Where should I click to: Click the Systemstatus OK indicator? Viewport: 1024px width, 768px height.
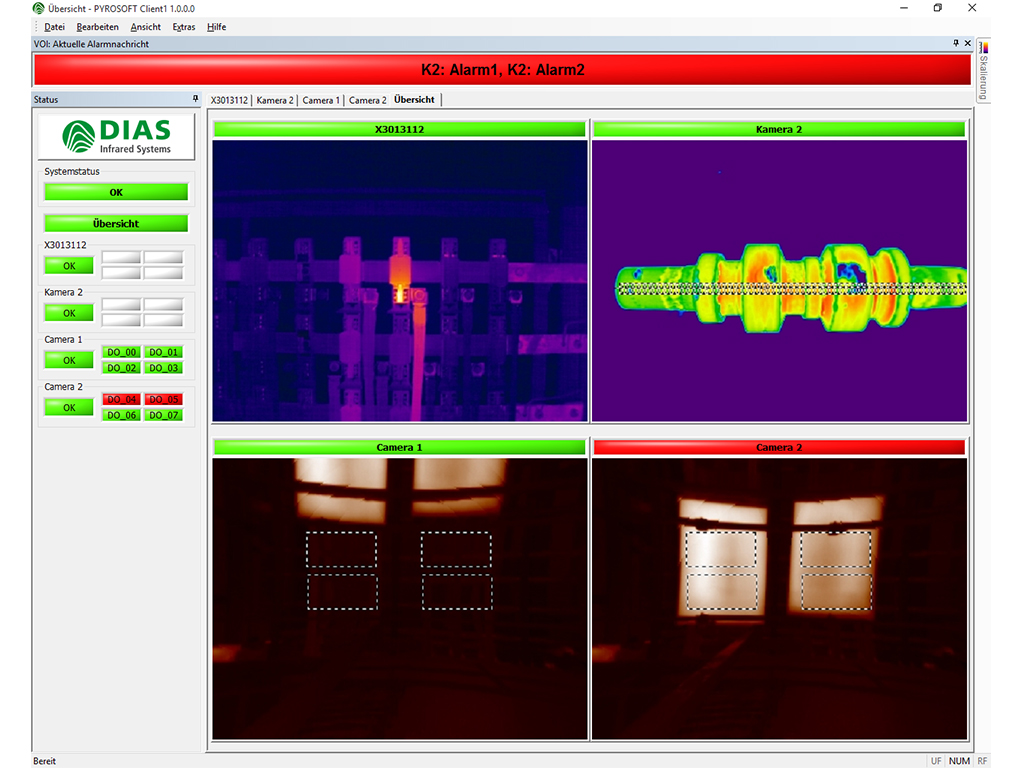tap(115, 191)
